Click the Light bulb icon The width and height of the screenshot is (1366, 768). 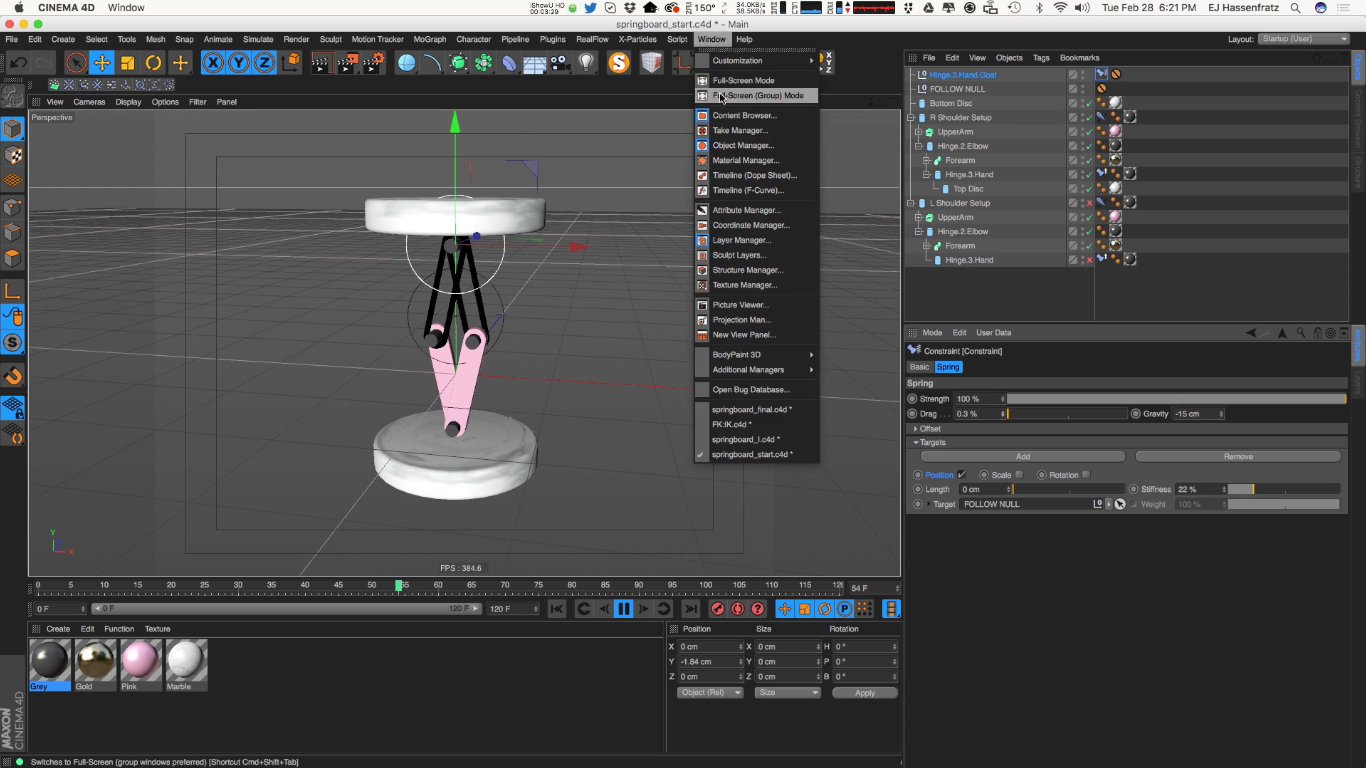[x=587, y=63]
